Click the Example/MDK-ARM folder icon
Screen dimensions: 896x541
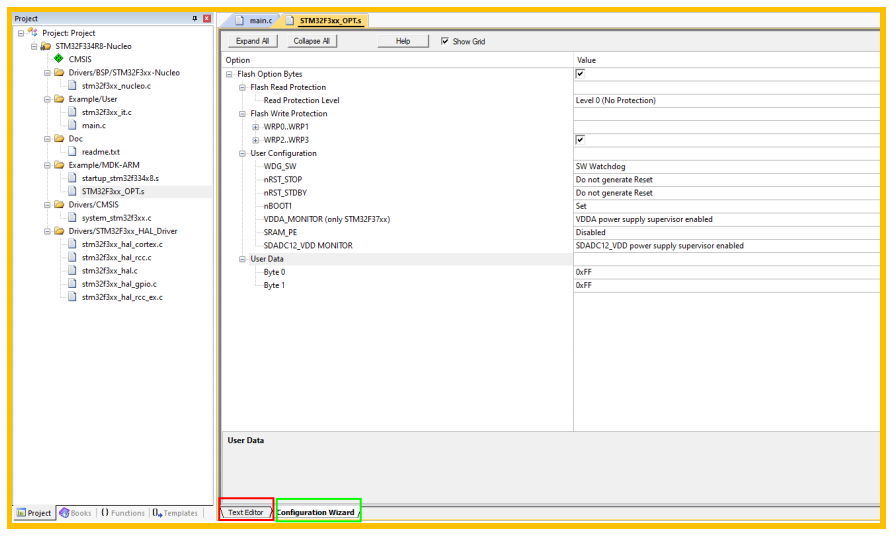[x=59, y=165]
